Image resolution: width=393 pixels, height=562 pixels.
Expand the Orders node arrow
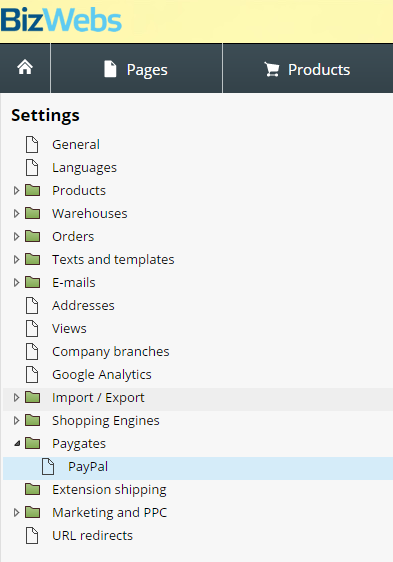tap(16, 236)
